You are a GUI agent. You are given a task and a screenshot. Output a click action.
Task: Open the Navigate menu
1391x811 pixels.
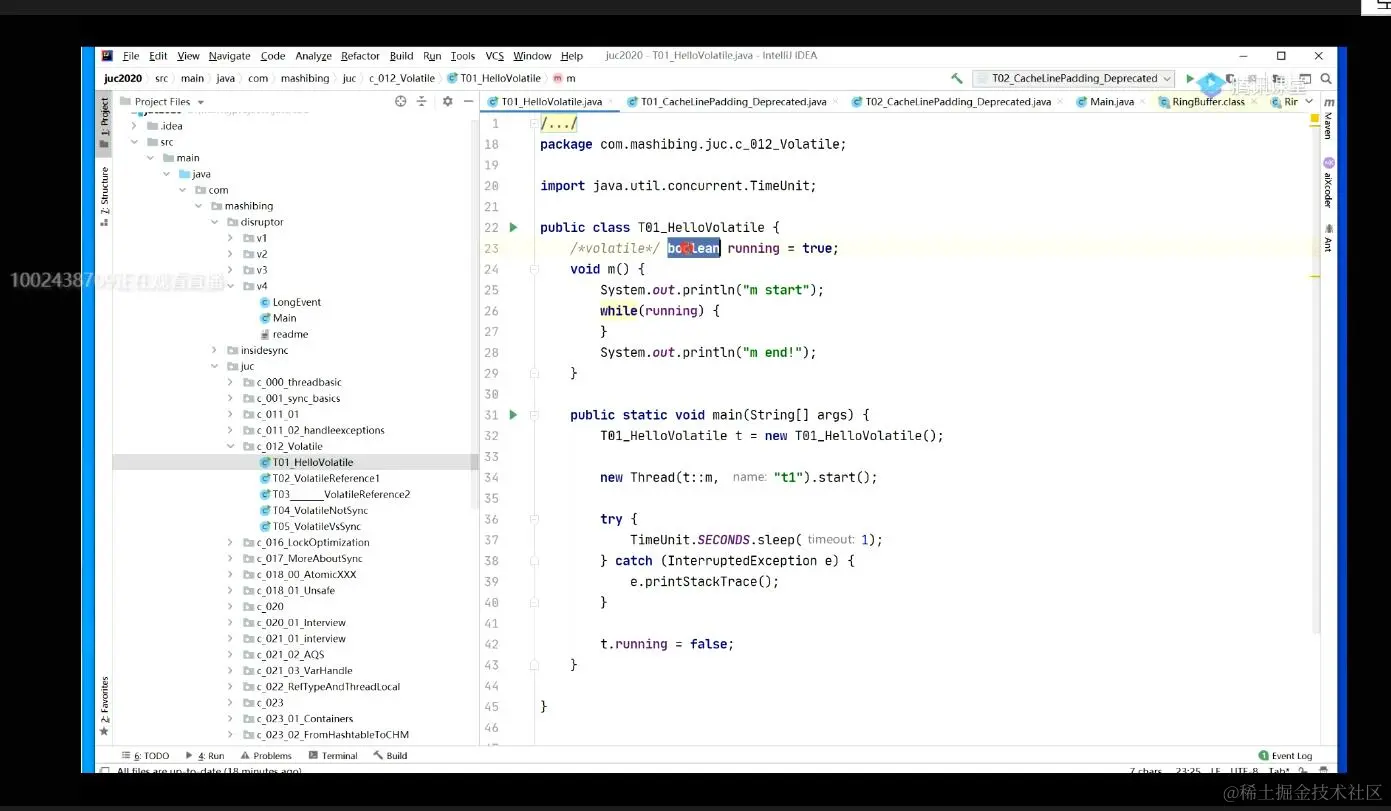(229, 56)
